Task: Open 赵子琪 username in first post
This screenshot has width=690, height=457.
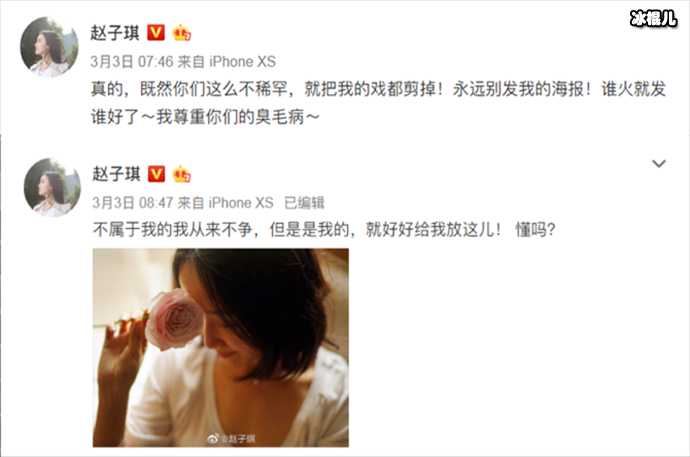Action: click(115, 33)
